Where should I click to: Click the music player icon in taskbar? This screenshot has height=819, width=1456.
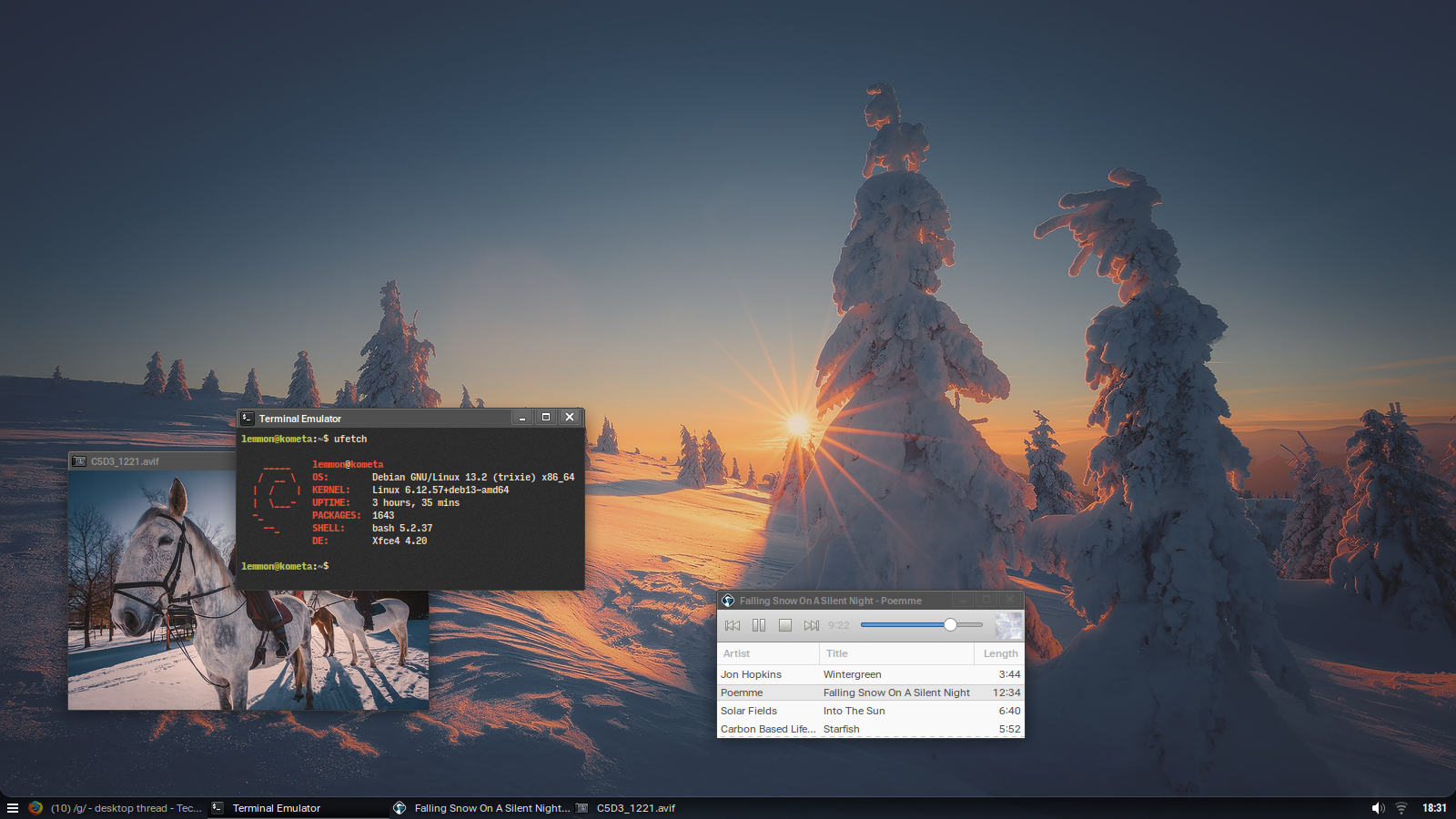coord(399,808)
